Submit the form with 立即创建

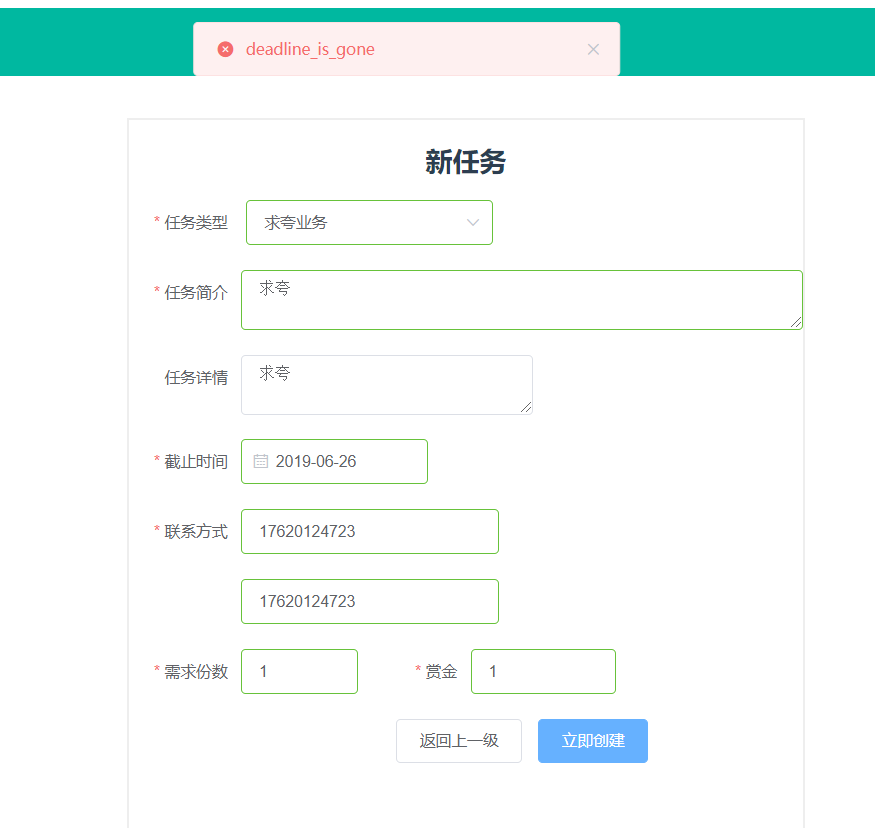point(592,741)
